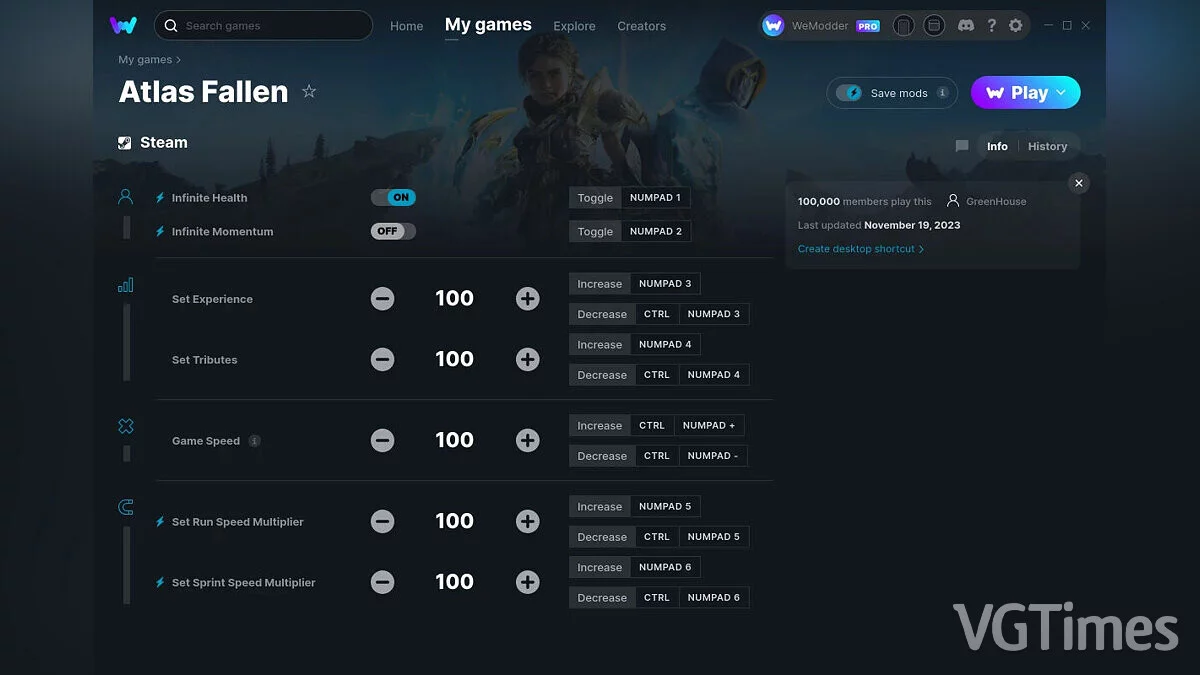This screenshot has height=675, width=1200.
Task: Close the info panel
Action: tap(1078, 183)
